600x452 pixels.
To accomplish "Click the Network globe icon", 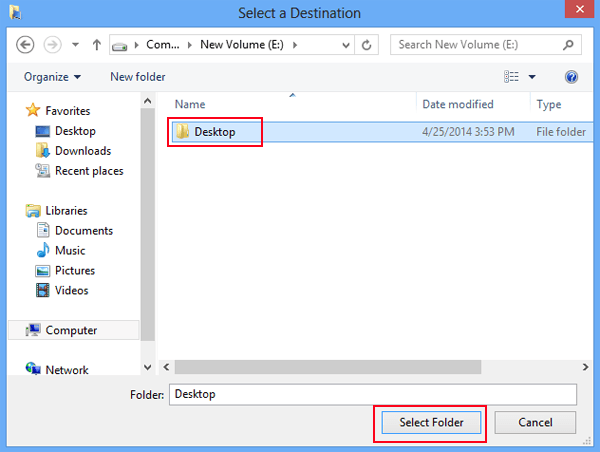I will point(33,369).
